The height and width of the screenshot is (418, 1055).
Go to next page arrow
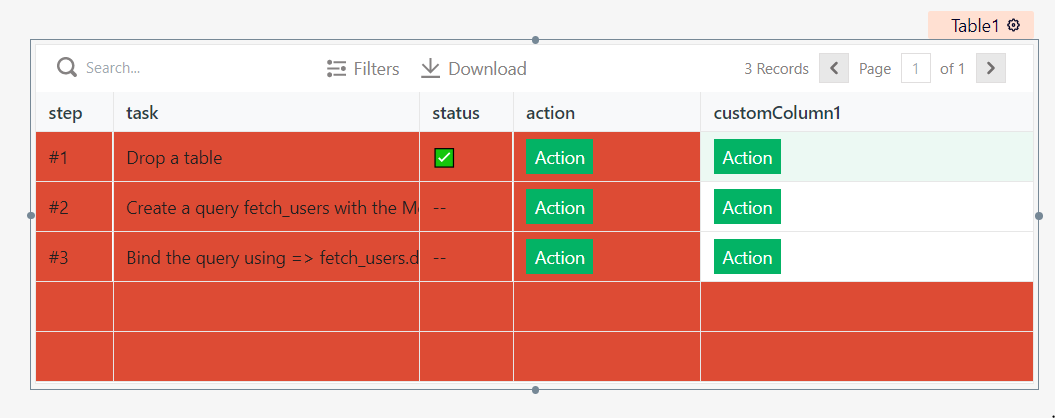(x=990, y=68)
